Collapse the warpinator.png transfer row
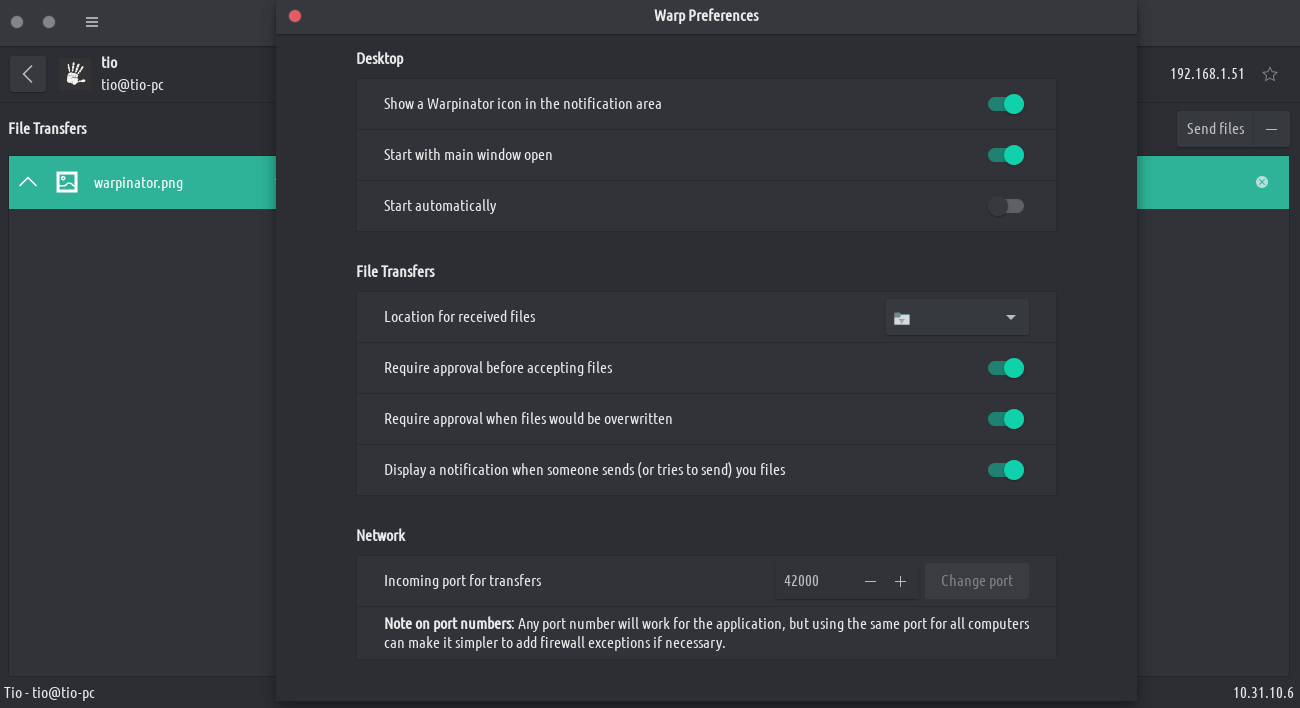The image size is (1300, 708). click(x=28, y=182)
